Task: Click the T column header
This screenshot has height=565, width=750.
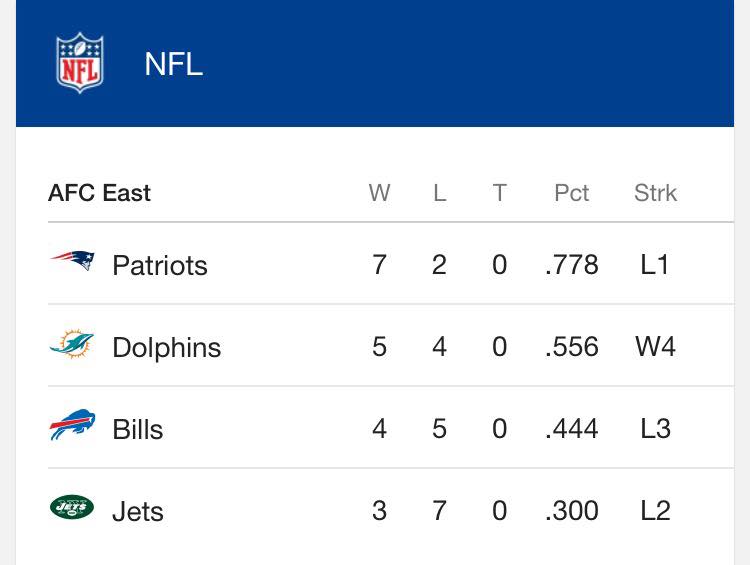Action: (x=499, y=193)
